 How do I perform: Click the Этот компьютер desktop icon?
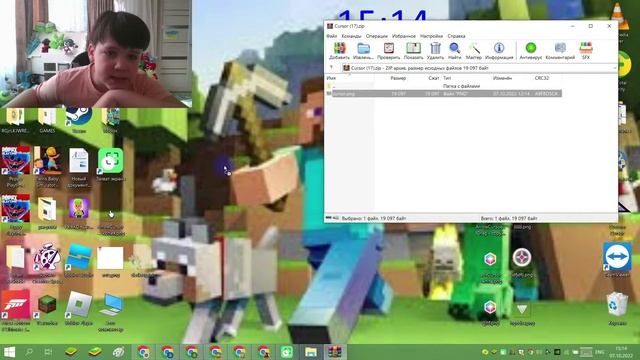[x=111, y=311]
